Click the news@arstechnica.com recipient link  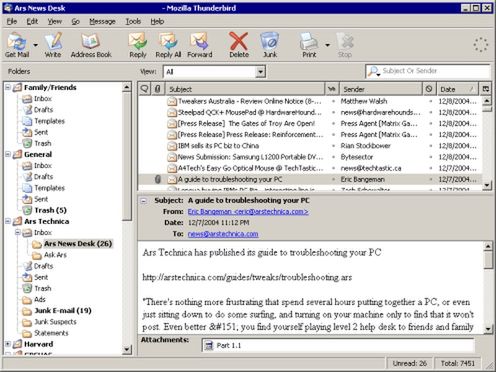click(x=223, y=234)
